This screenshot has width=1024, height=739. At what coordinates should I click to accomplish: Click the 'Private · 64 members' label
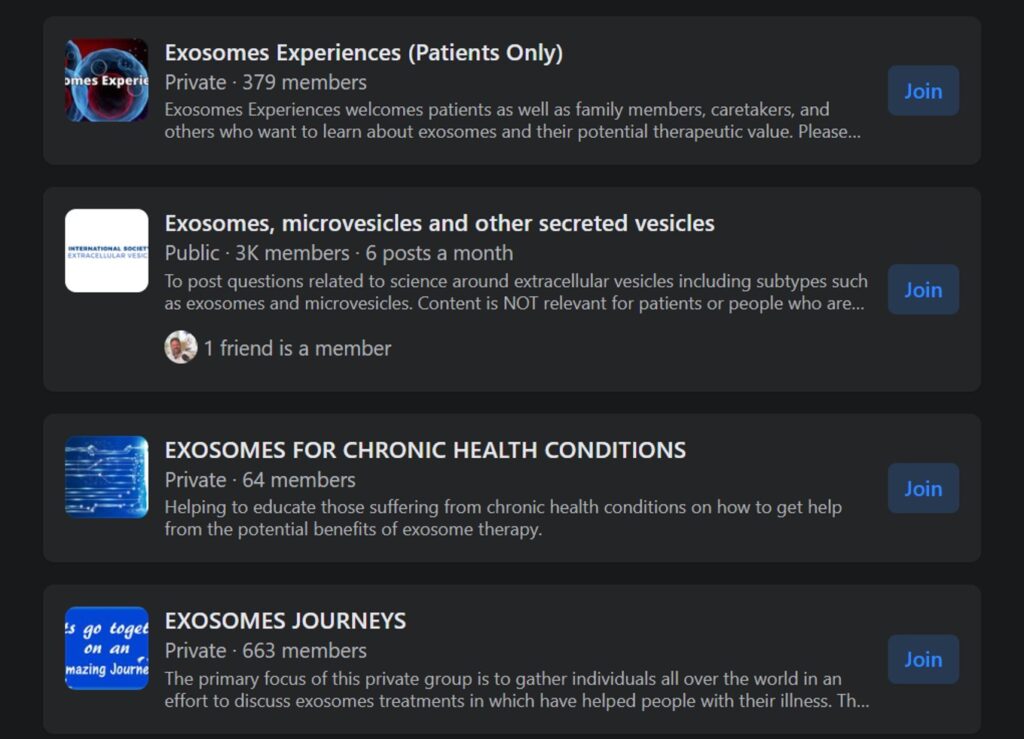point(259,480)
